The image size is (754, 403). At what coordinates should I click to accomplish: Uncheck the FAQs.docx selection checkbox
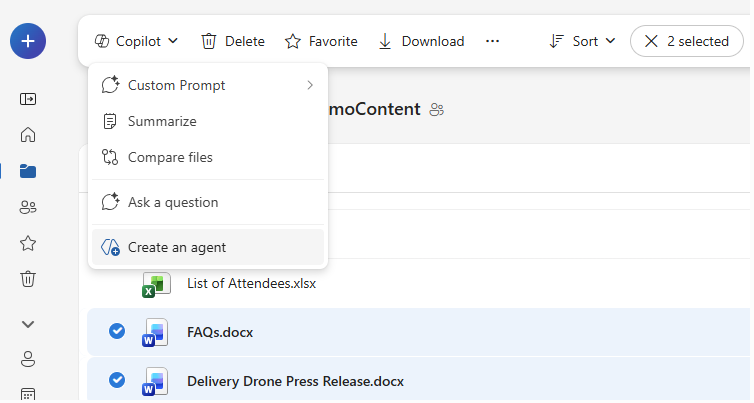pyautogui.click(x=117, y=331)
